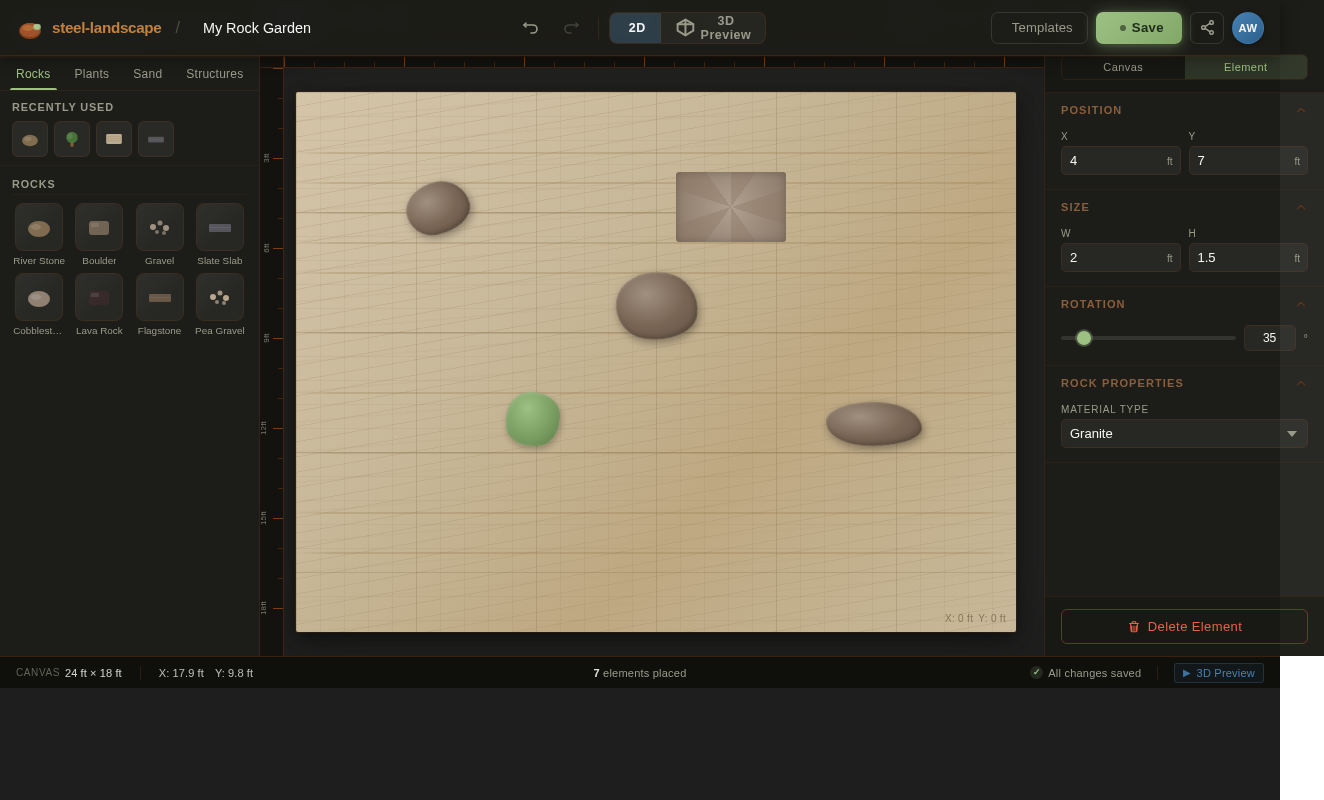Viewport: 1324px width, 800px height.
Task: Select the Boulder rock tool
Action: pyautogui.click(x=99, y=227)
